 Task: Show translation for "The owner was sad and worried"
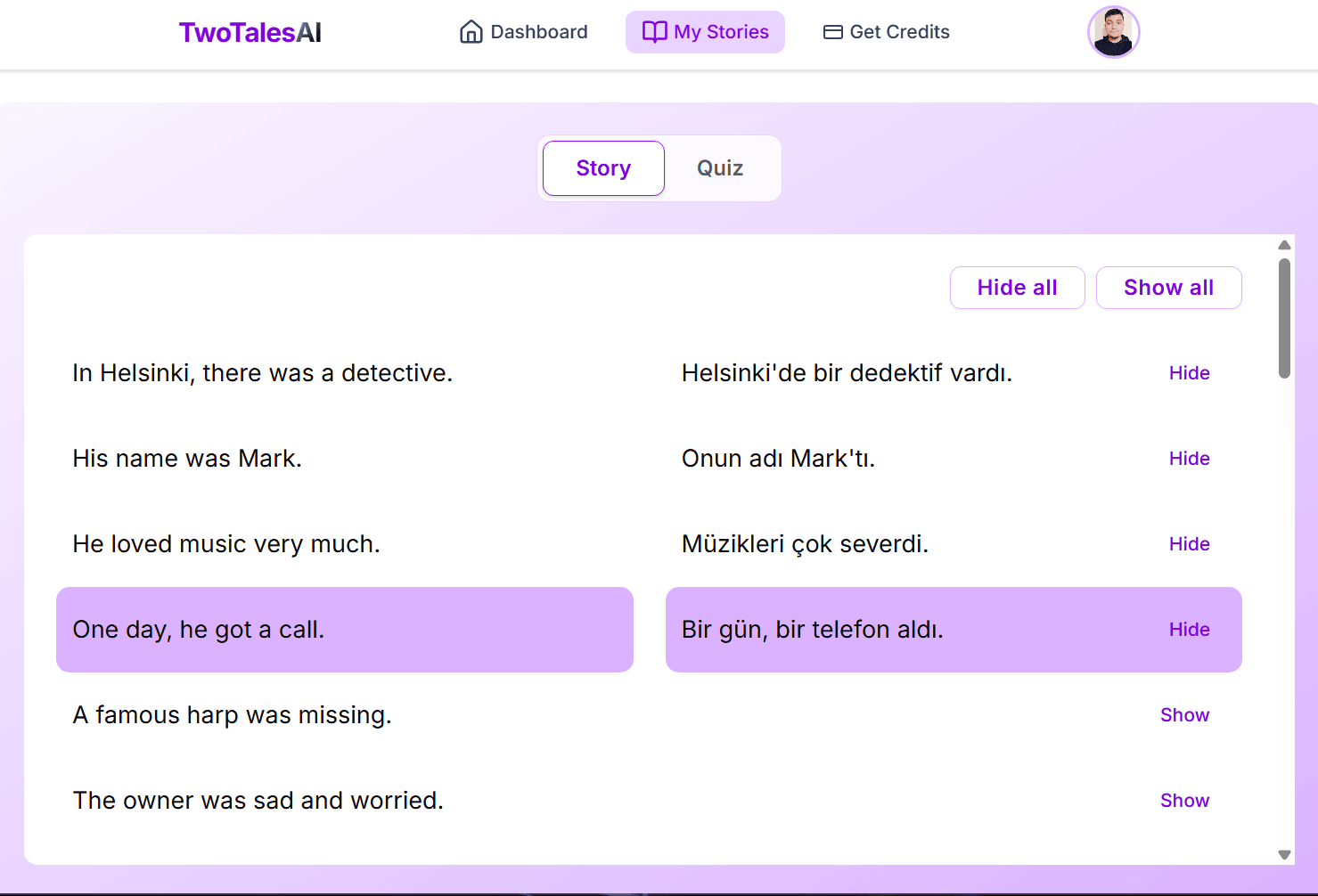tap(1184, 800)
